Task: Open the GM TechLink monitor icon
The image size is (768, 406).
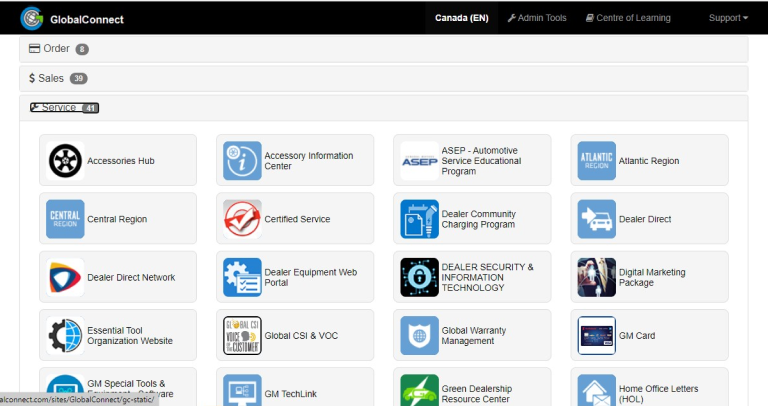Action: point(242,390)
